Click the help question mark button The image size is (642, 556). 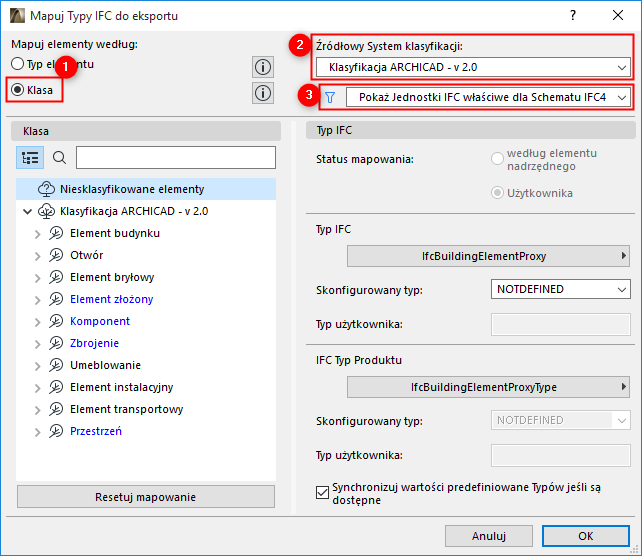pyautogui.click(x=573, y=16)
